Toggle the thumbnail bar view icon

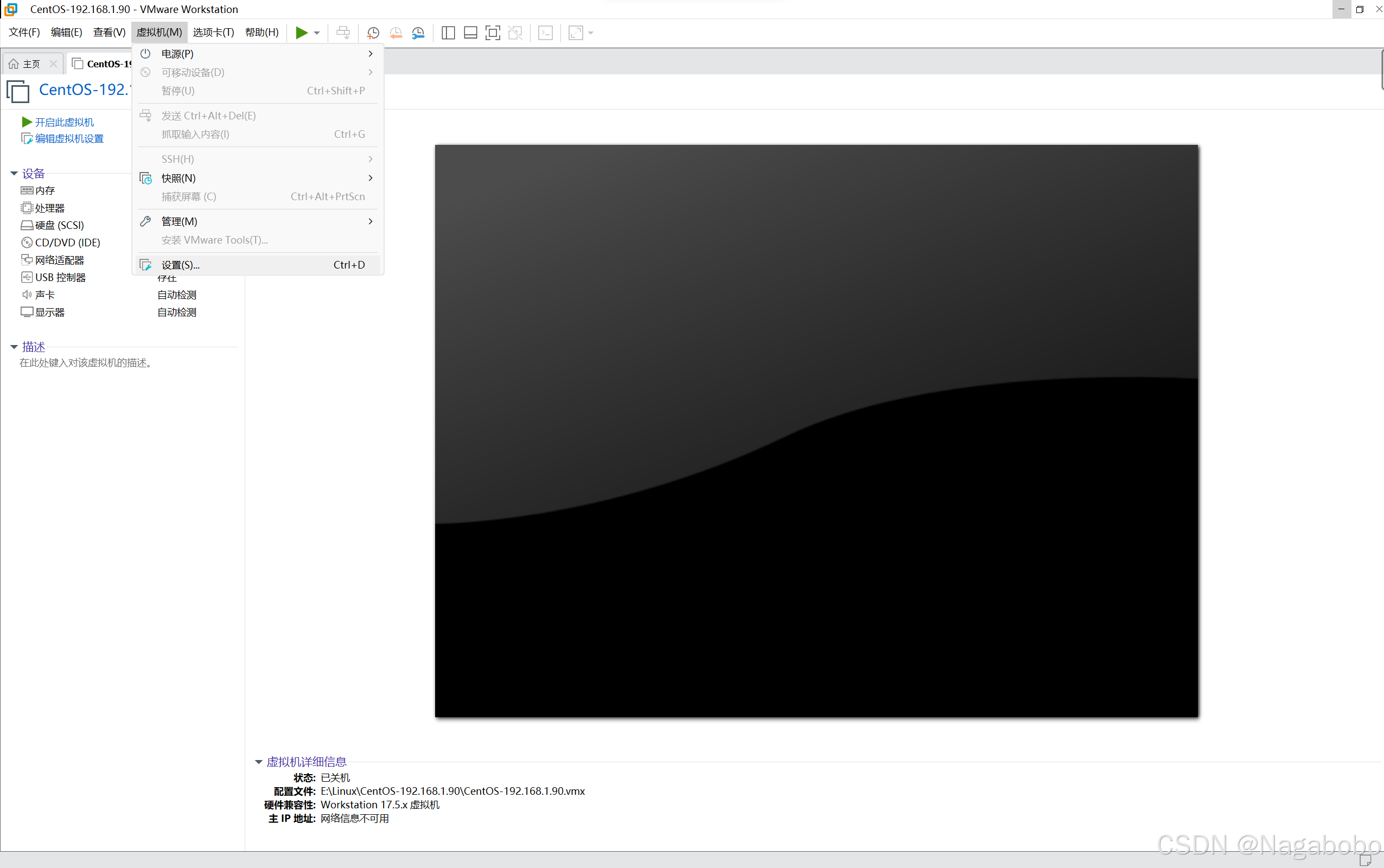470,33
